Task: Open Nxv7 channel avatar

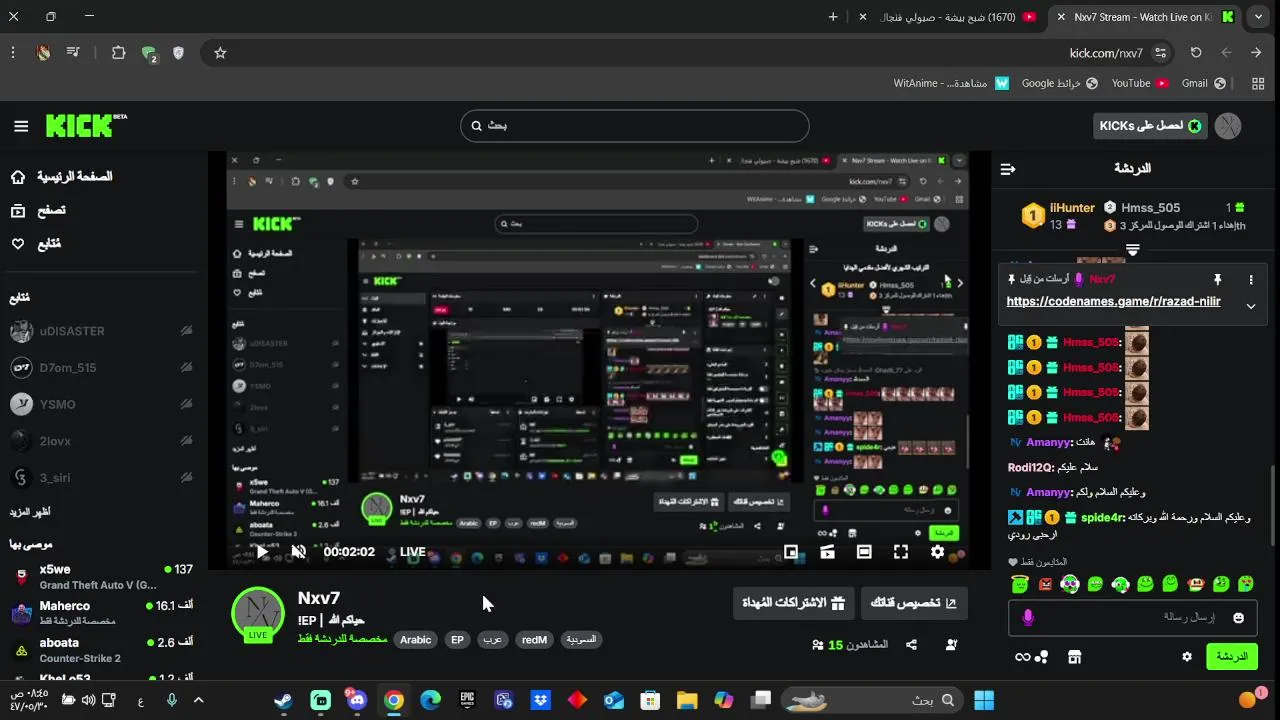Action: [258, 613]
